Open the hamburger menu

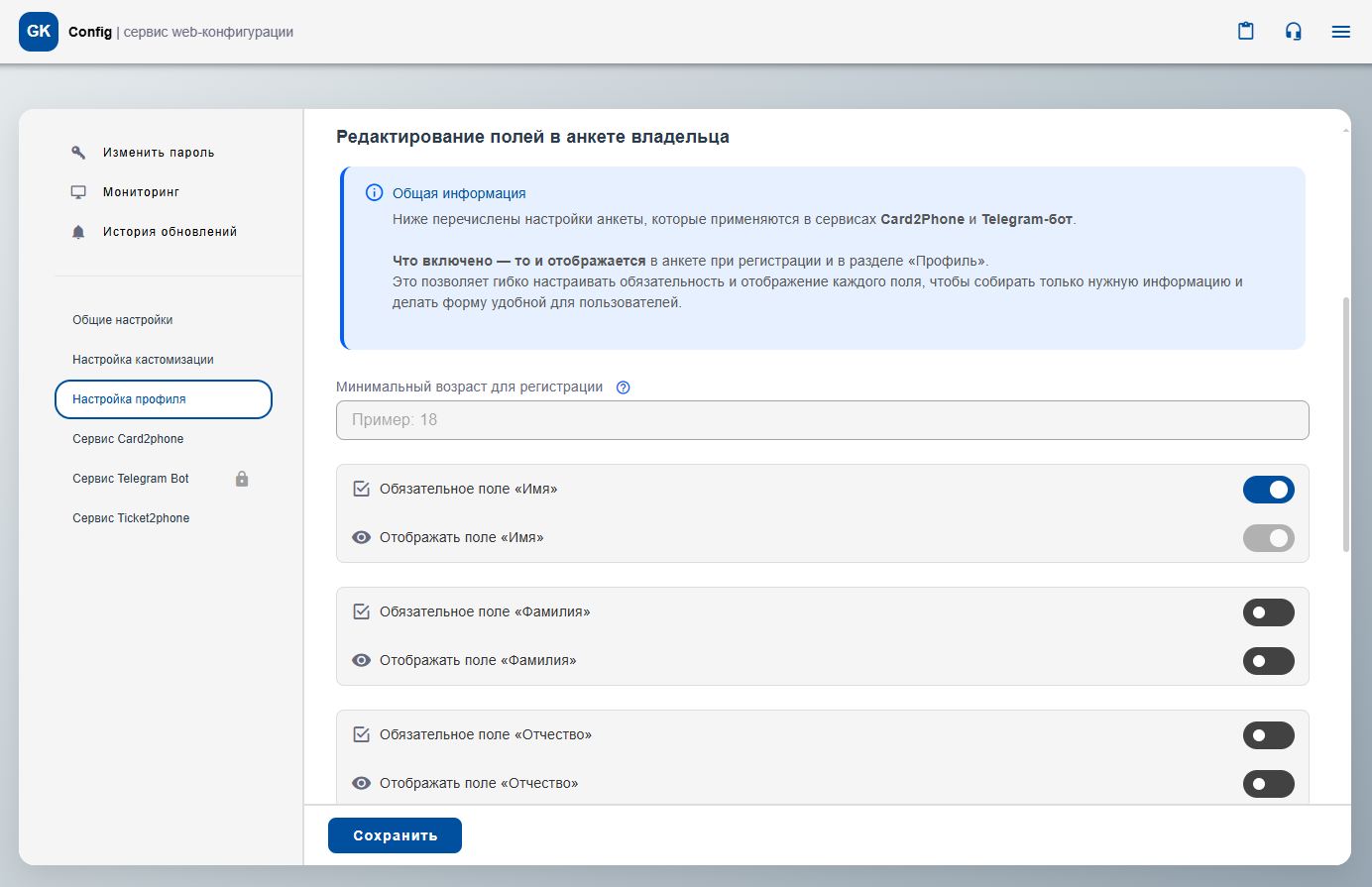tap(1341, 32)
